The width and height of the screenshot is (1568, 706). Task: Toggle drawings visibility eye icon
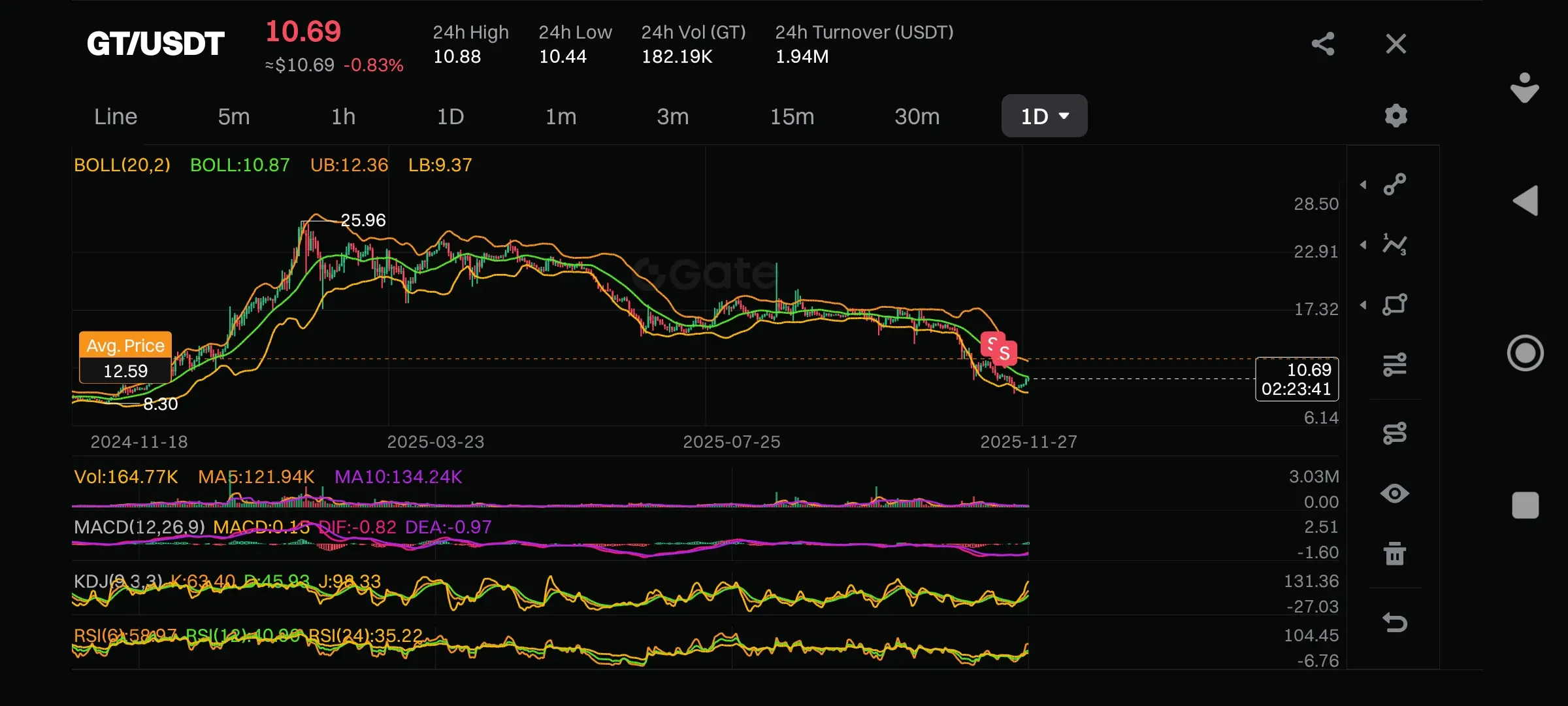pos(1395,494)
